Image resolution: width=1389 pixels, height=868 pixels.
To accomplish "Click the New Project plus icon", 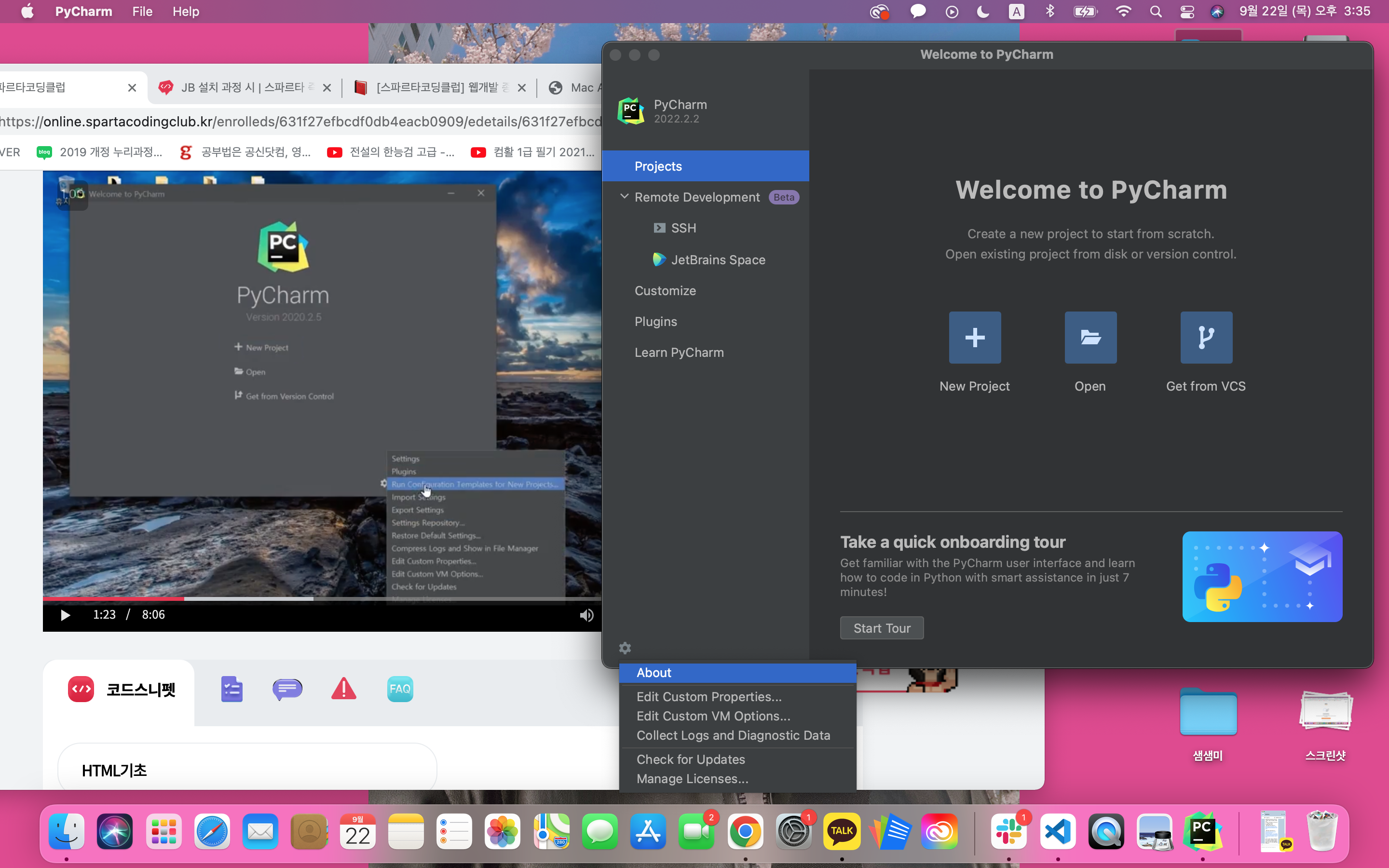I will click(x=975, y=338).
